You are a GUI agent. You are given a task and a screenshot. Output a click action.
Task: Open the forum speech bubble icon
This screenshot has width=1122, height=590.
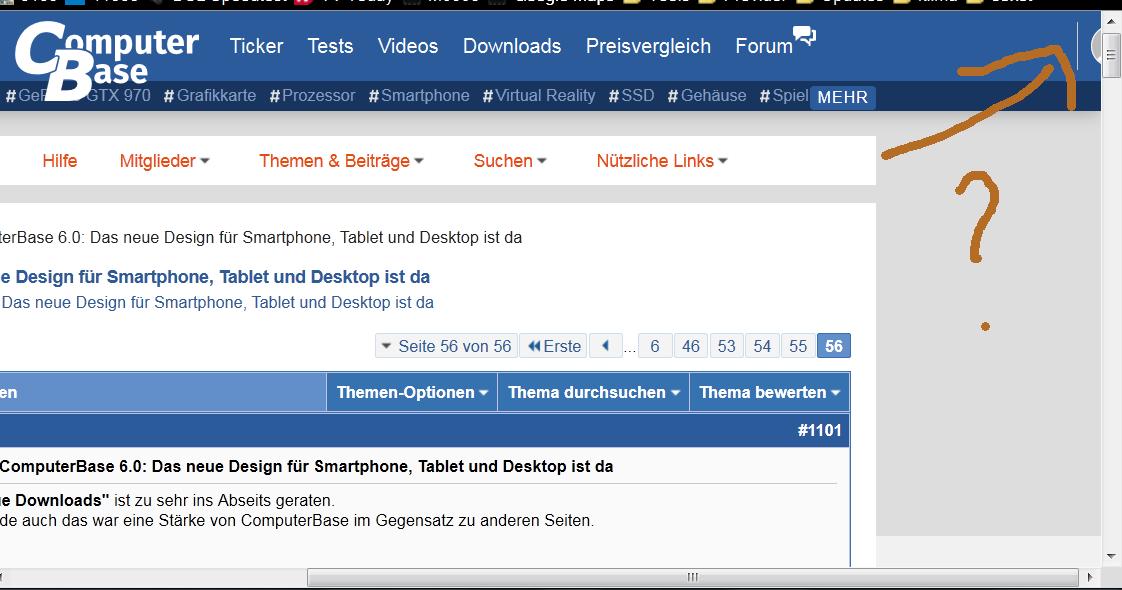805,36
